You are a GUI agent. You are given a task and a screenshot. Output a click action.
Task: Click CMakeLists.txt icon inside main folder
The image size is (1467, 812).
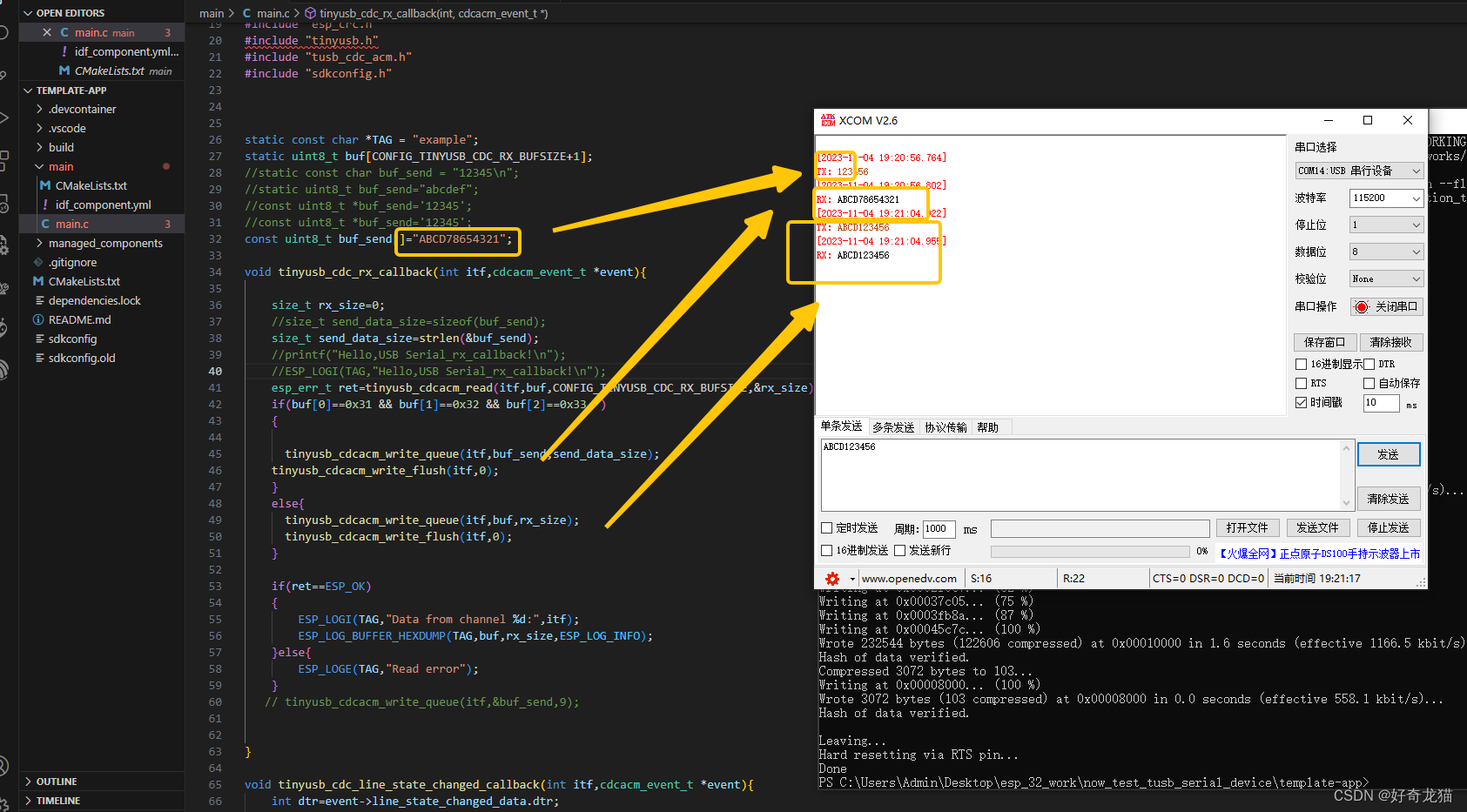[45, 185]
